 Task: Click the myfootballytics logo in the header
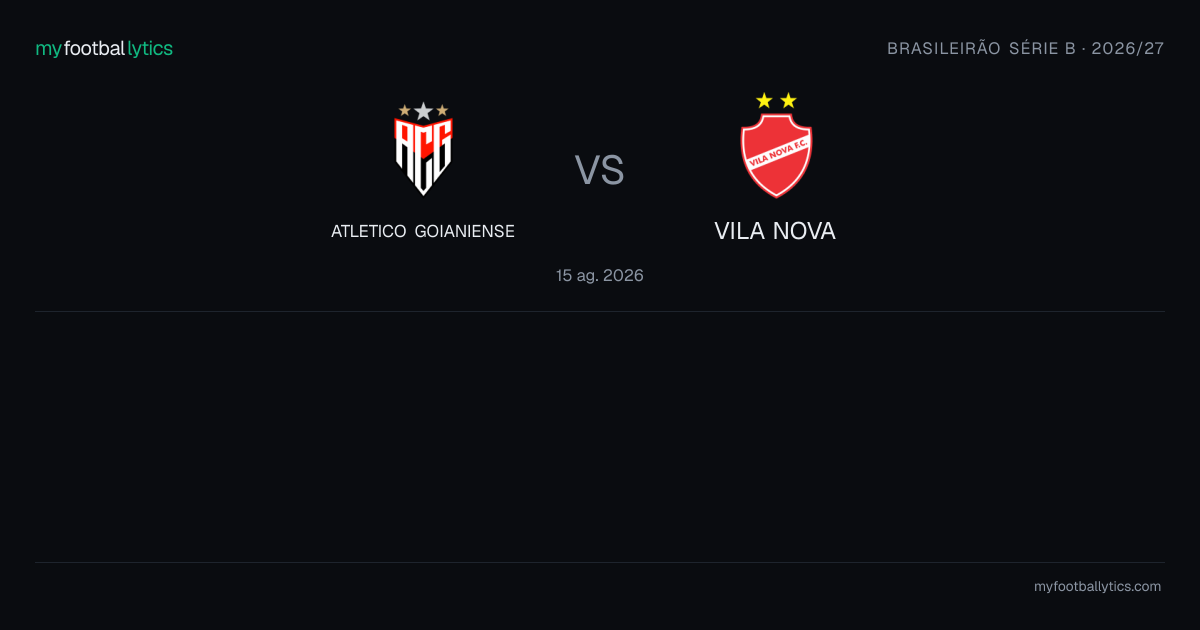pyautogui.click(x=104, y=48)
